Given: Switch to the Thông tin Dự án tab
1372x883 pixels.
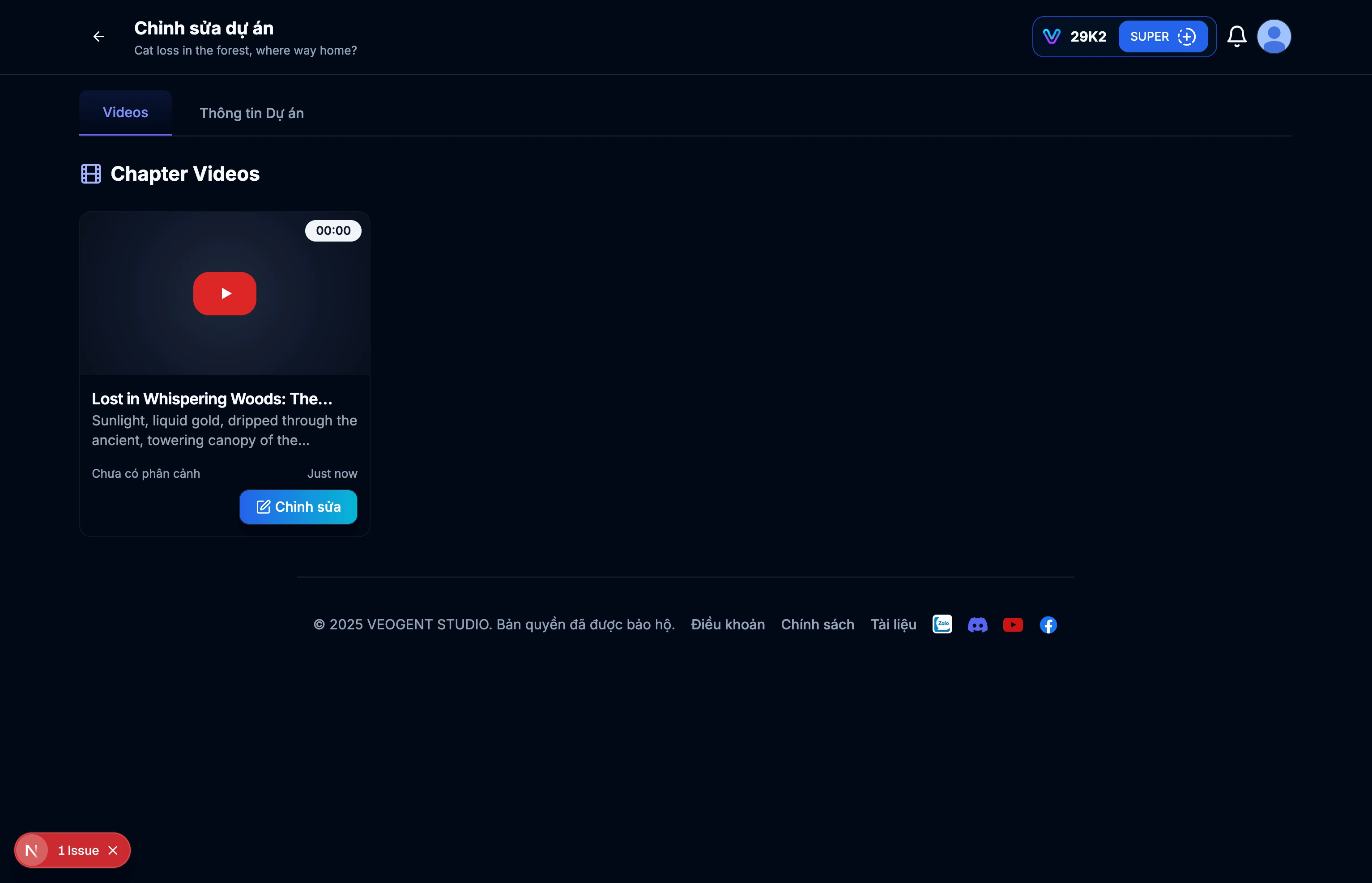Looking at the screenshot, I should coord(252,113).
